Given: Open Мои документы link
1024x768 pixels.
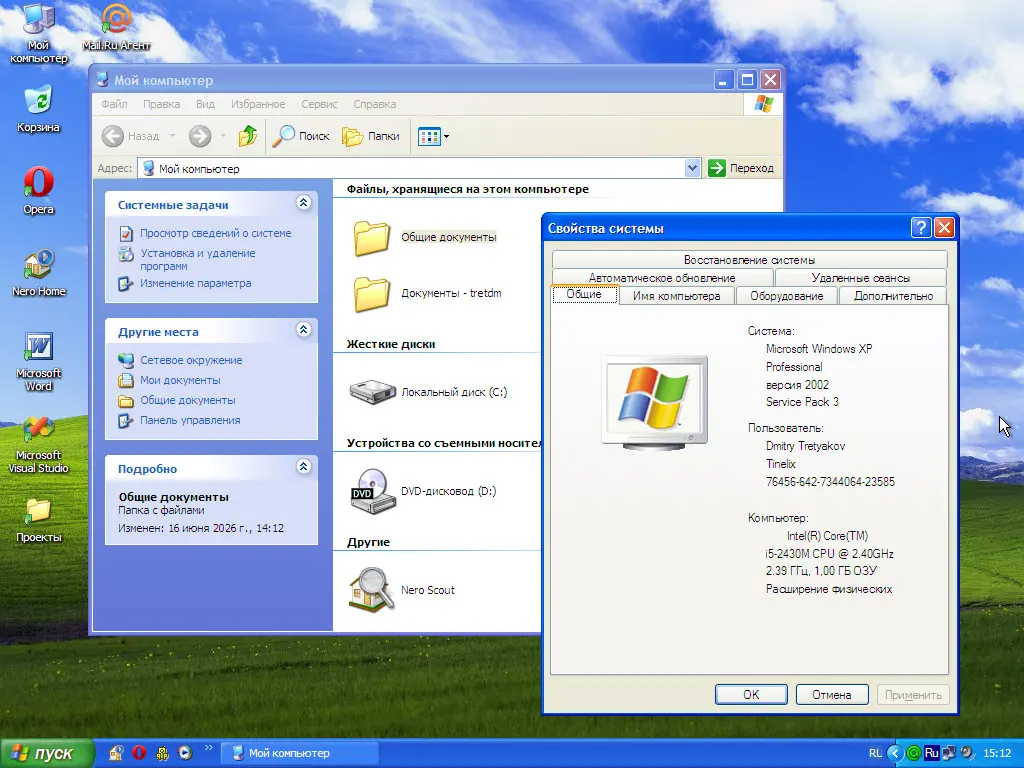Looking at the screenshot, I should [180, 380].
